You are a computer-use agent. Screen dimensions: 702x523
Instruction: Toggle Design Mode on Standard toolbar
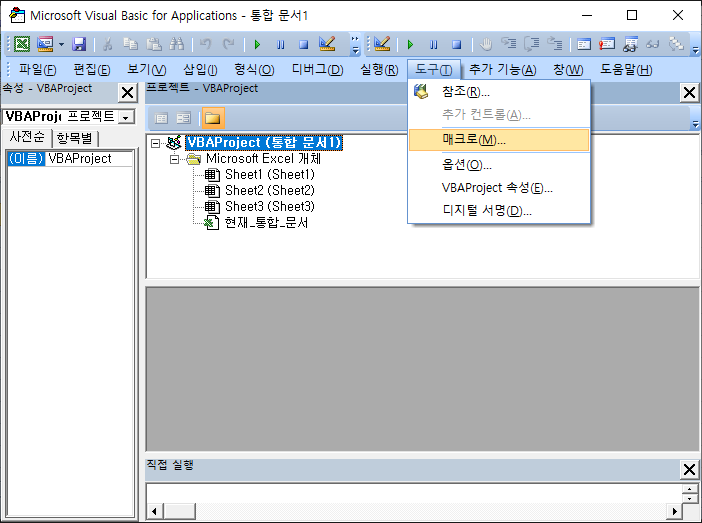(x=327, y=44)
